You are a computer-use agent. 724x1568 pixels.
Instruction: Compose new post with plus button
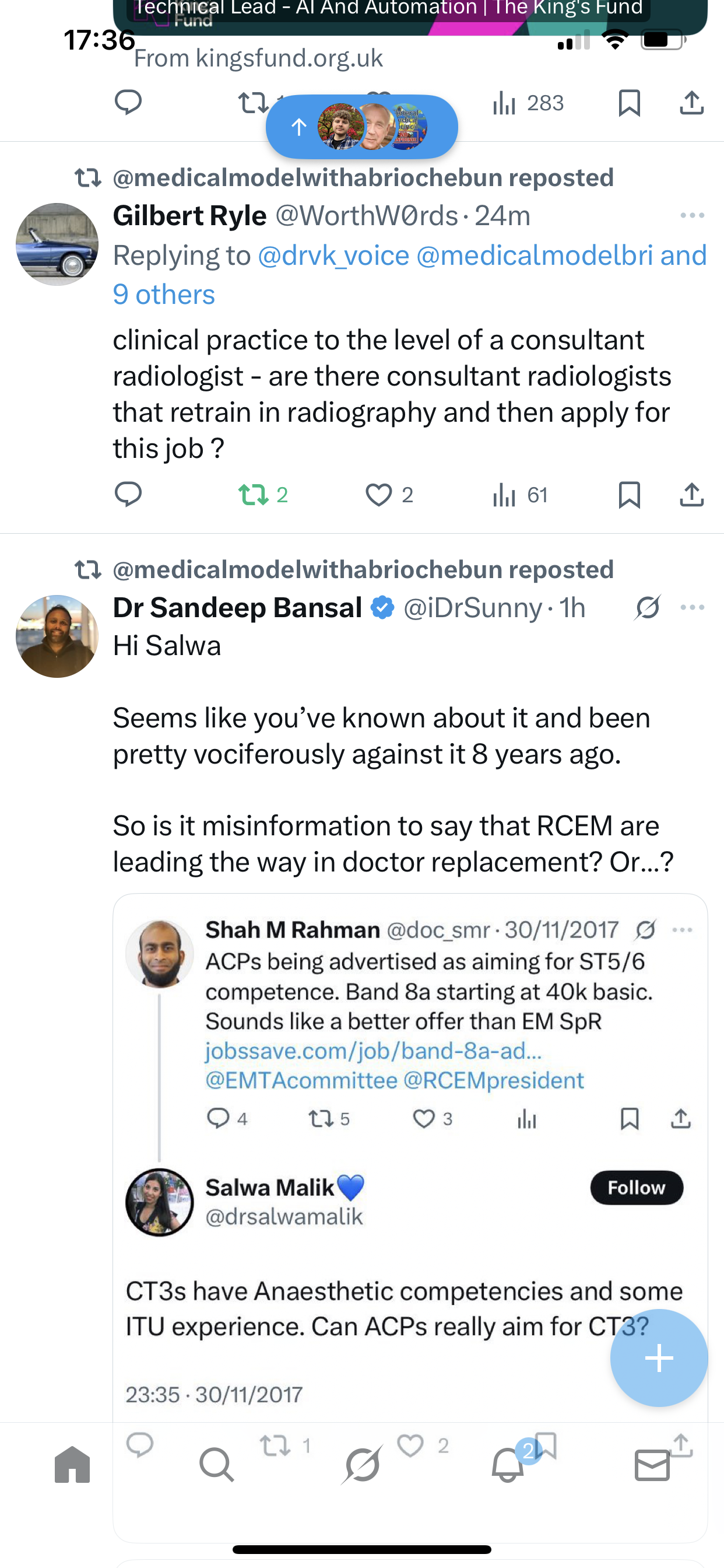[659, 1358]
